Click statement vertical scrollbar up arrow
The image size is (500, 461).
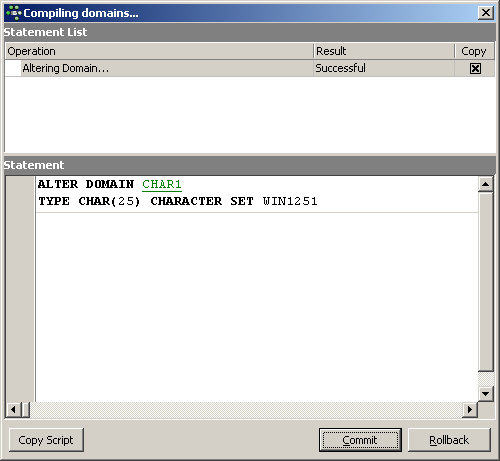pos(485,184)
